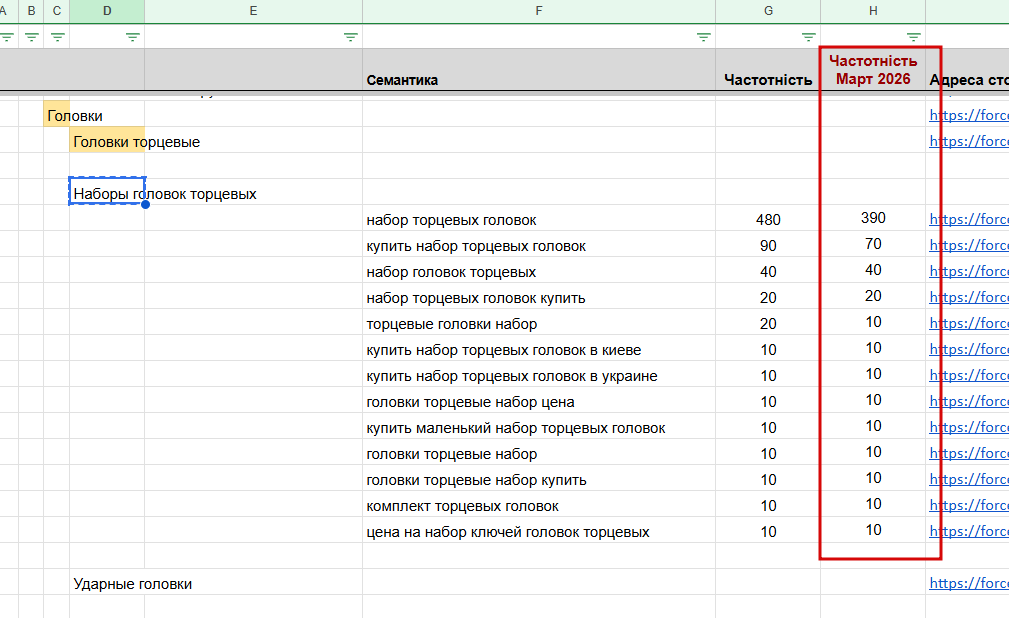Open filter dropdown in column D

coord(133,37)
